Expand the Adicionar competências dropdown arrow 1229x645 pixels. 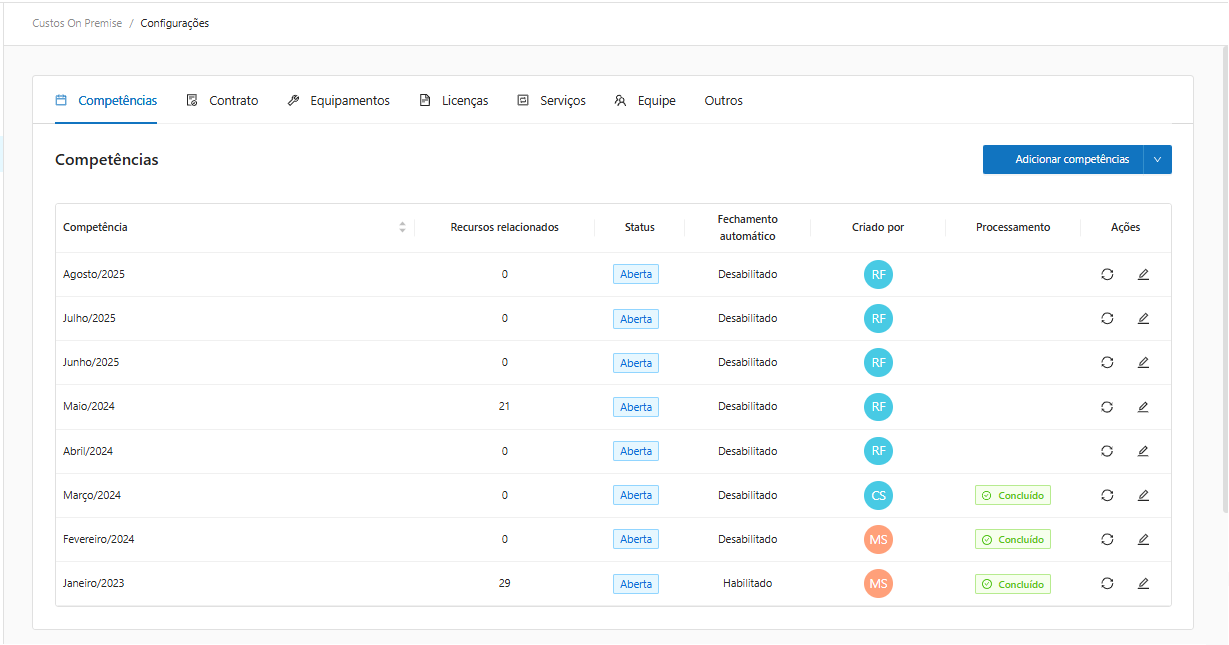pos(1157,159)
